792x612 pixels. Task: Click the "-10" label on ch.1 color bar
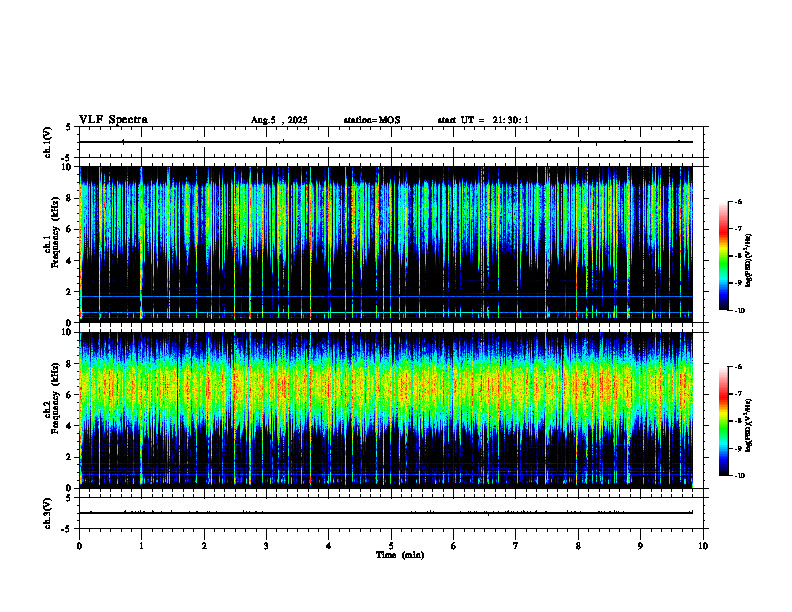739,311
